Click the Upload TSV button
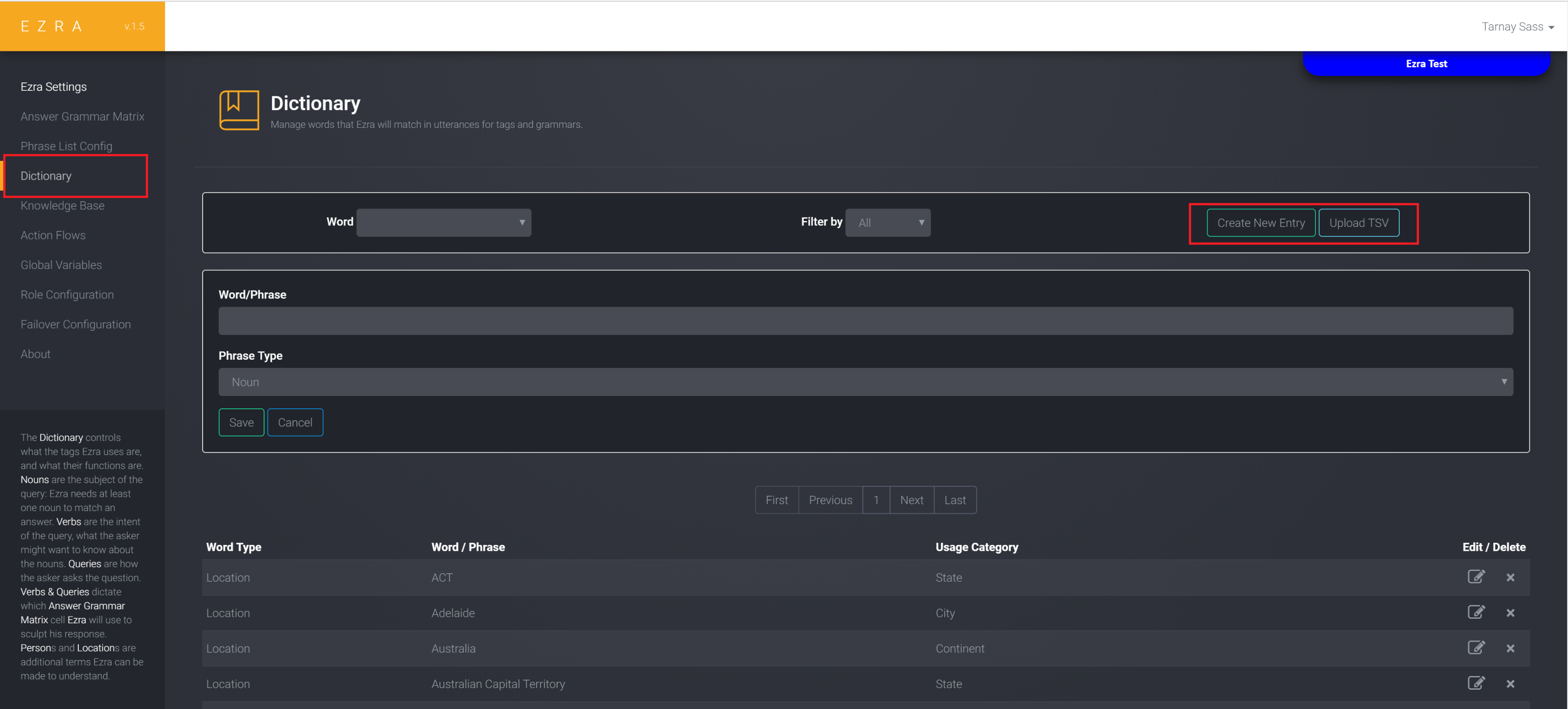 coord(1358,223)
